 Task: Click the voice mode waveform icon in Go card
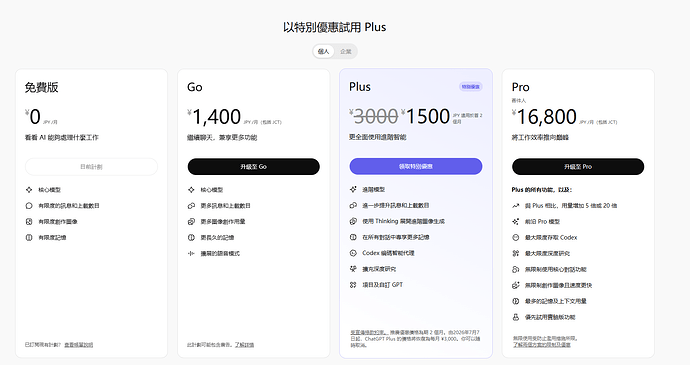[x=191, y=253]
